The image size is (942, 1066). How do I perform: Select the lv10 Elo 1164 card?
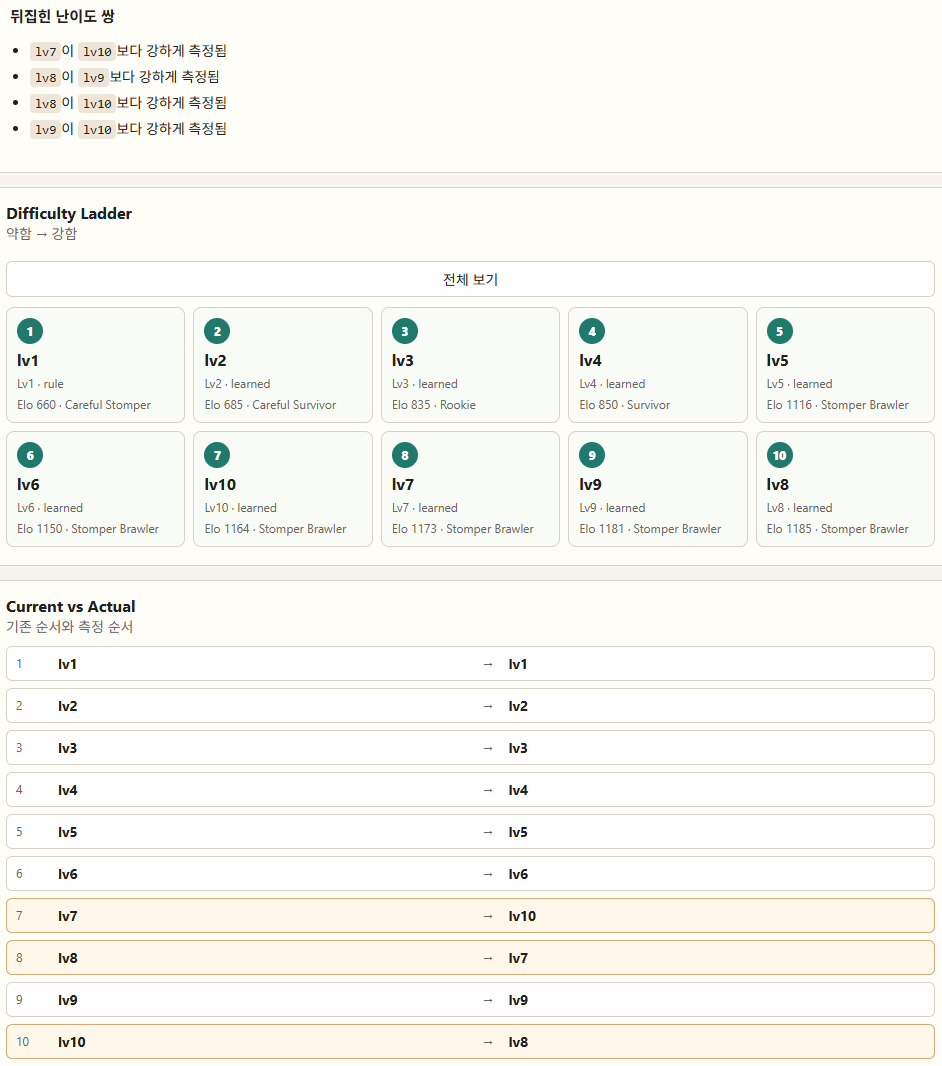pyautogui.click(x=283, y=489)
